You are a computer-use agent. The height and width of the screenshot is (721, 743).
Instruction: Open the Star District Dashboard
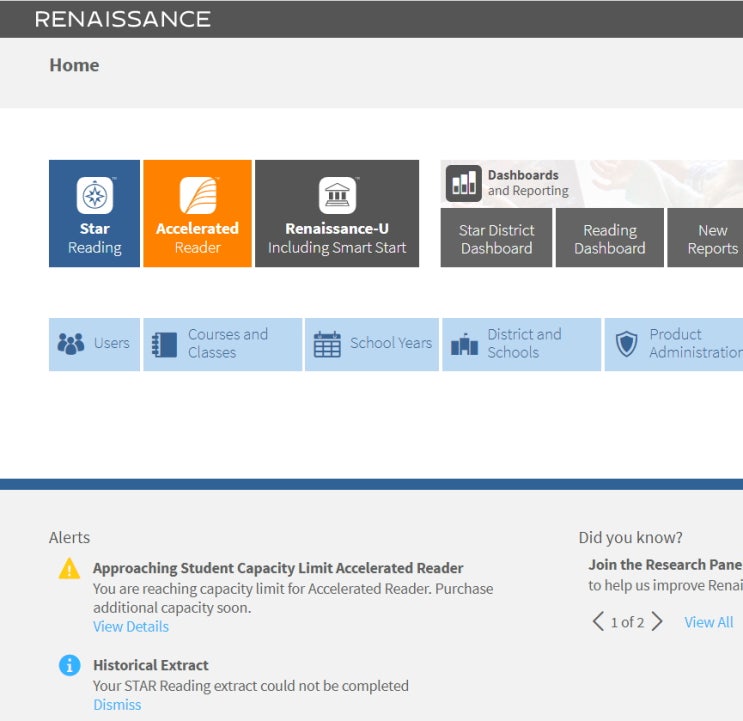(x=496, y=239)
